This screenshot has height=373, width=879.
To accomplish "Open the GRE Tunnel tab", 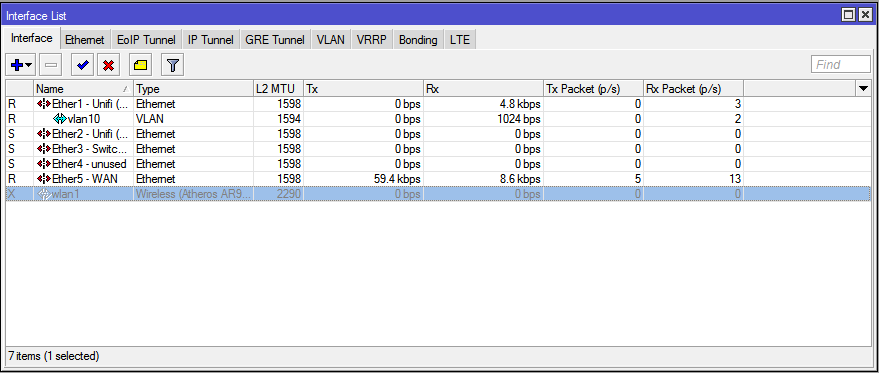I will pos(275,40).
